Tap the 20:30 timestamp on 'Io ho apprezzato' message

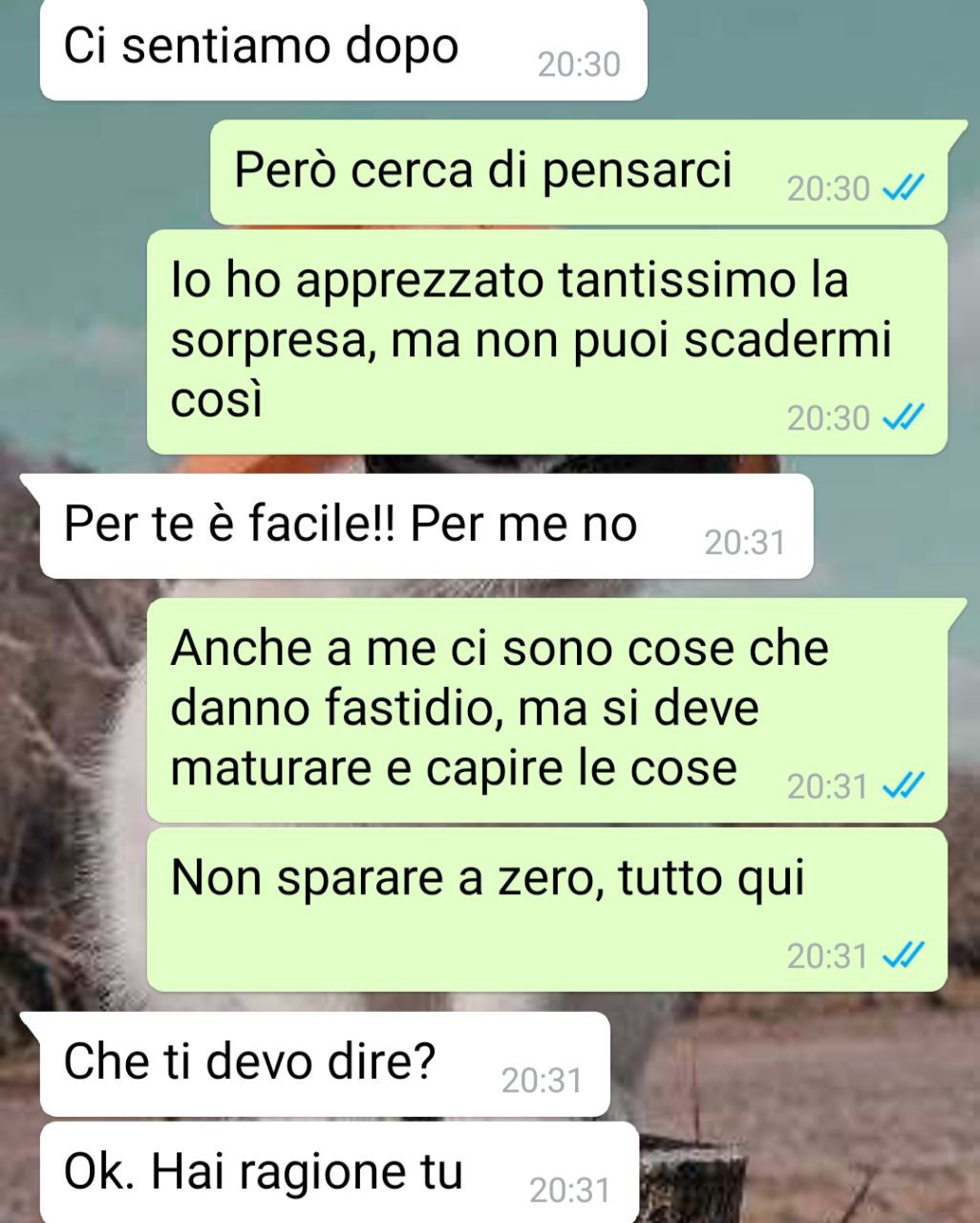coord(828,418)
